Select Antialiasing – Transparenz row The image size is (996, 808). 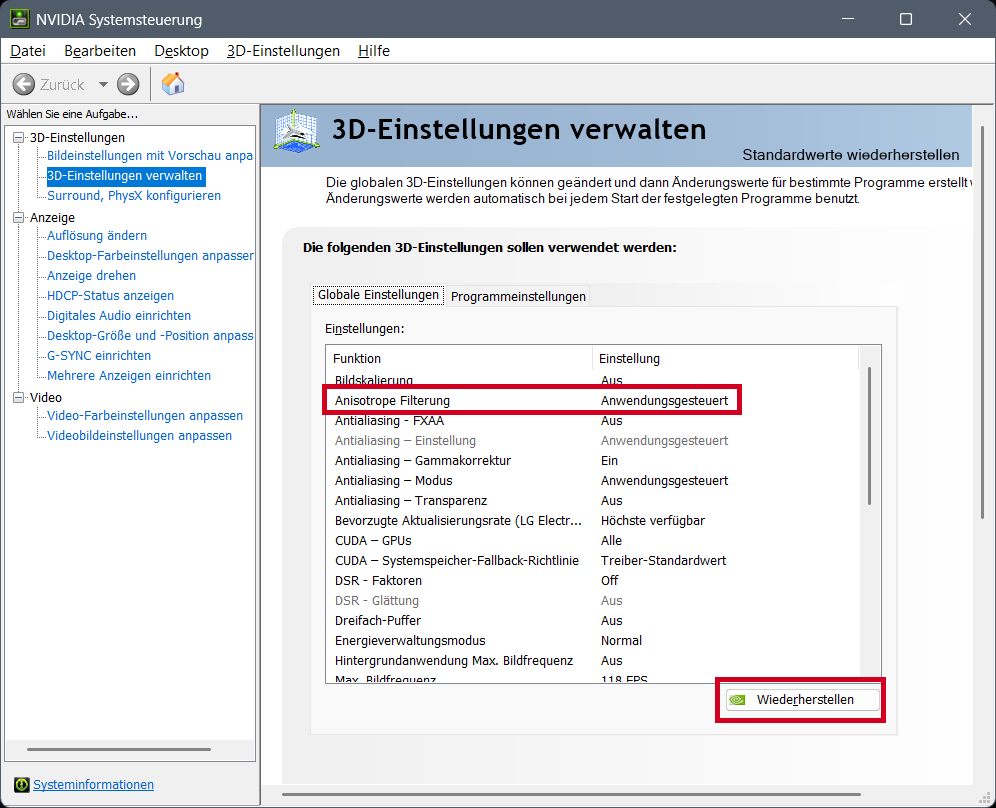(x=593, y=501)
